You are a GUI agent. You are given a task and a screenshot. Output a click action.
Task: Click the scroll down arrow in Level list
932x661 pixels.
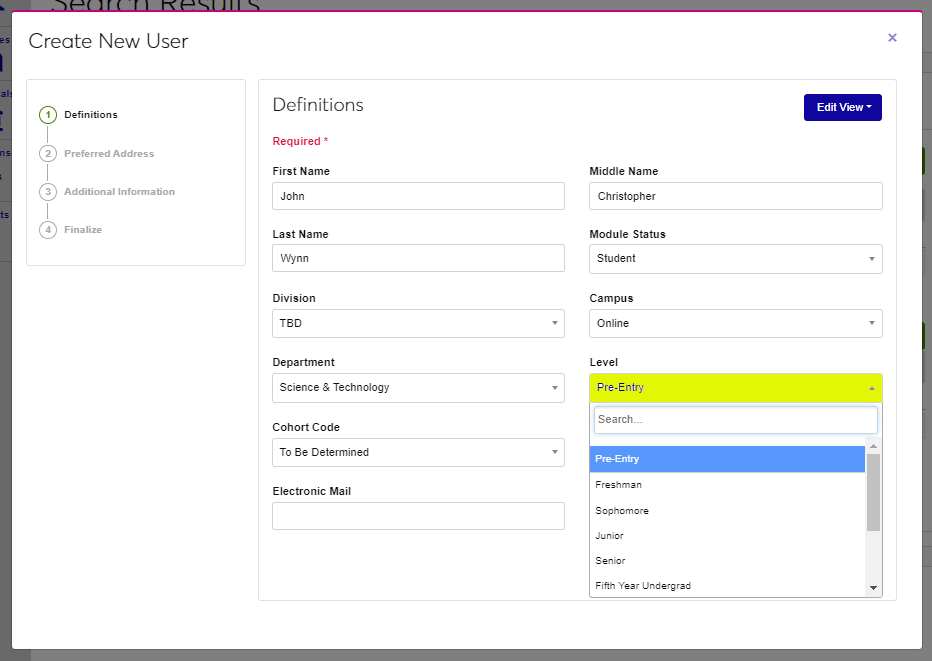pos(873,588)
